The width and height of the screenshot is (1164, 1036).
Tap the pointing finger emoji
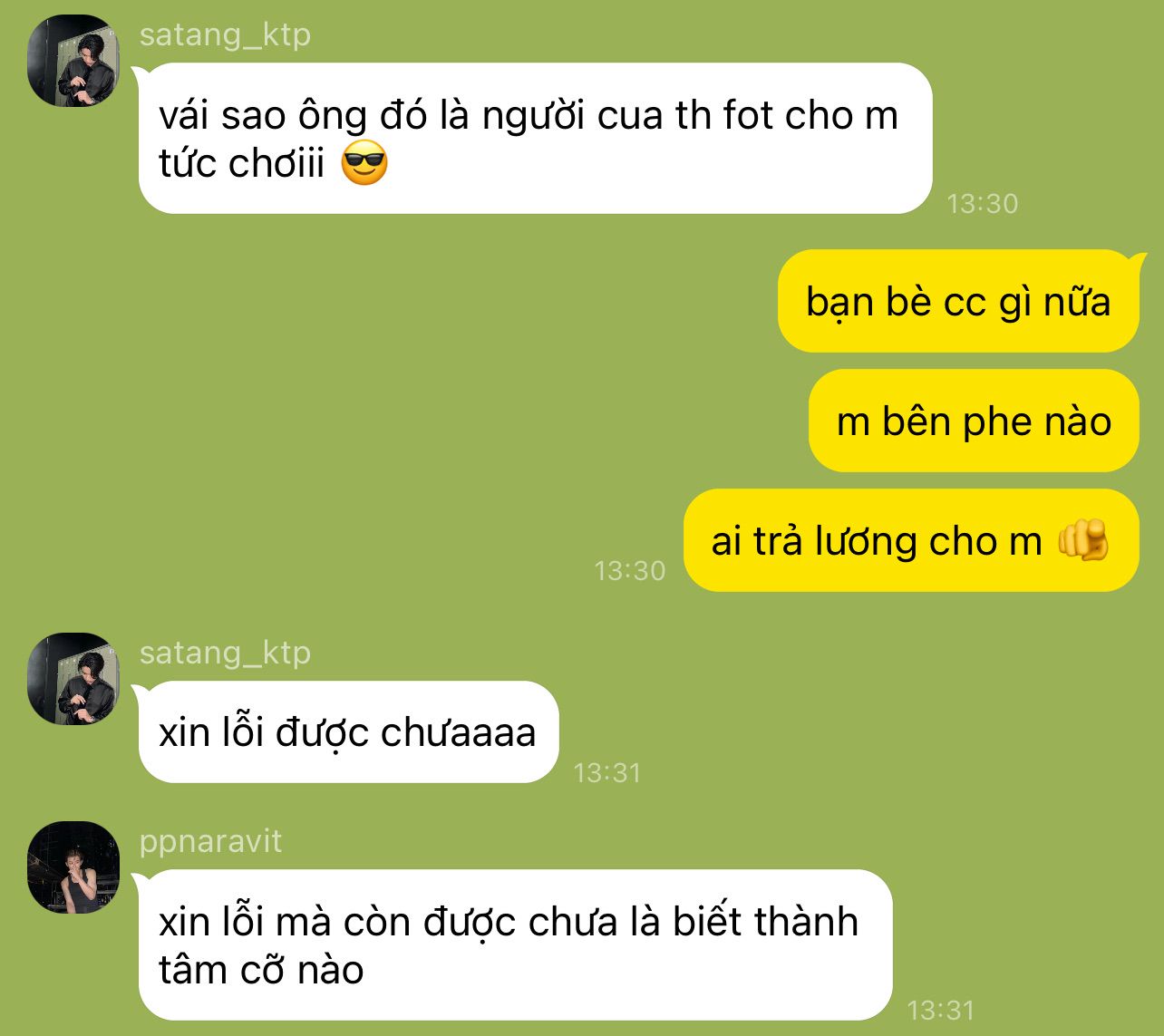(1083, 541)
